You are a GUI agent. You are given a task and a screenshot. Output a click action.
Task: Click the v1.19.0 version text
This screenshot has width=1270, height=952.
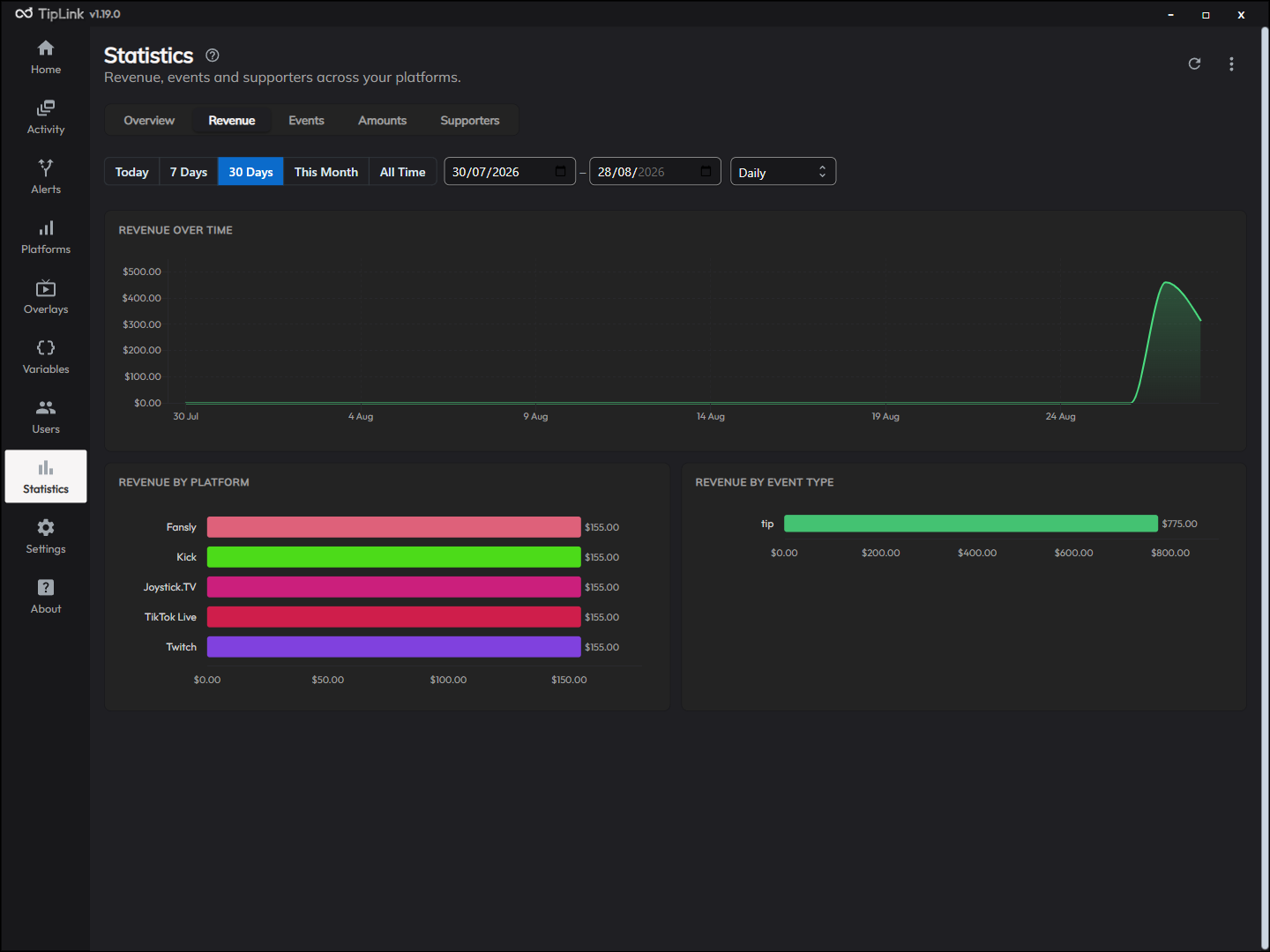[x=105, y=14]
